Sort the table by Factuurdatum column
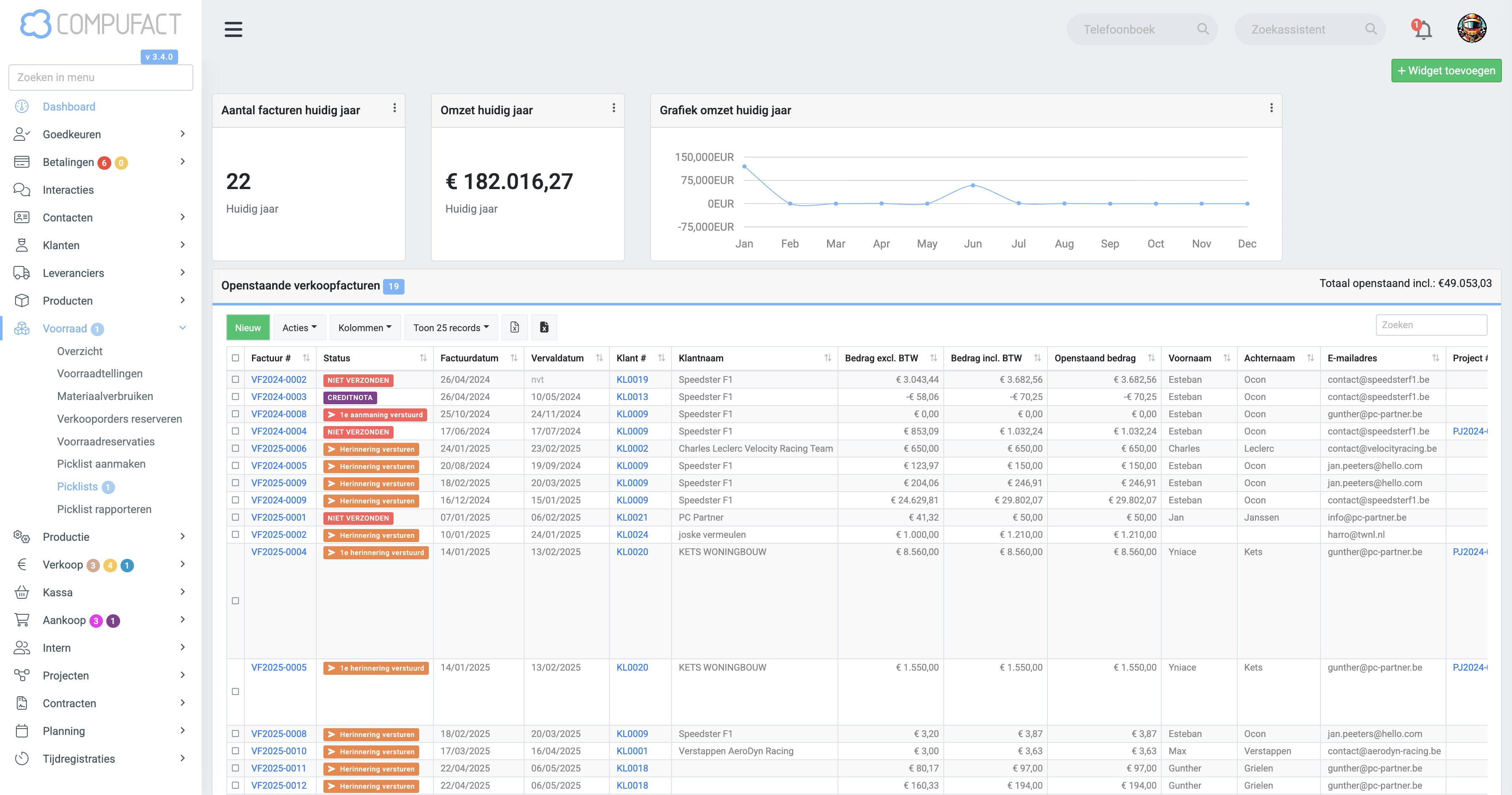 [514, 358]
